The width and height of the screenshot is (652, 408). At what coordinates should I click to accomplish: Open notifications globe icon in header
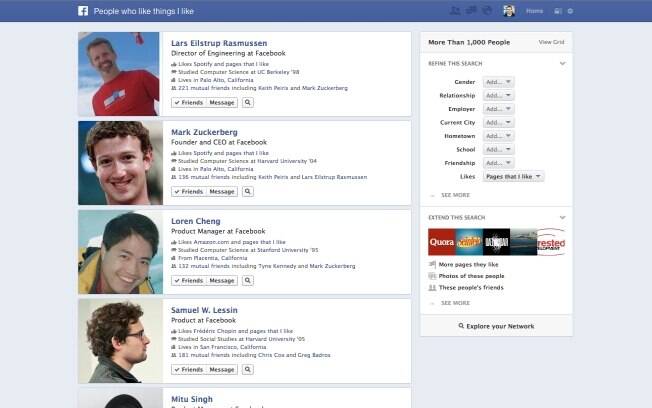click(487, 10)
